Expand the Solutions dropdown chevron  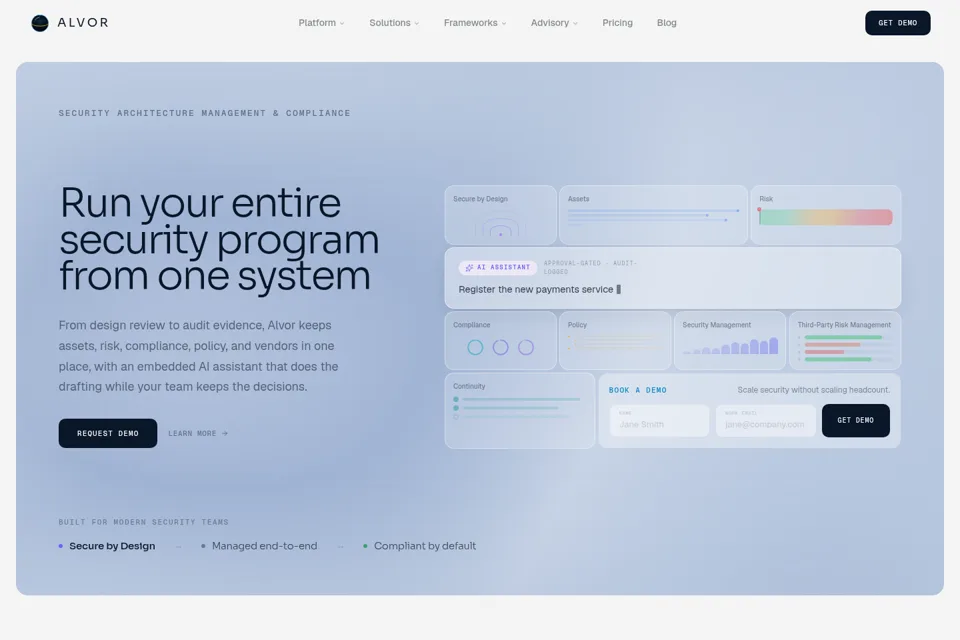[417, 23]
